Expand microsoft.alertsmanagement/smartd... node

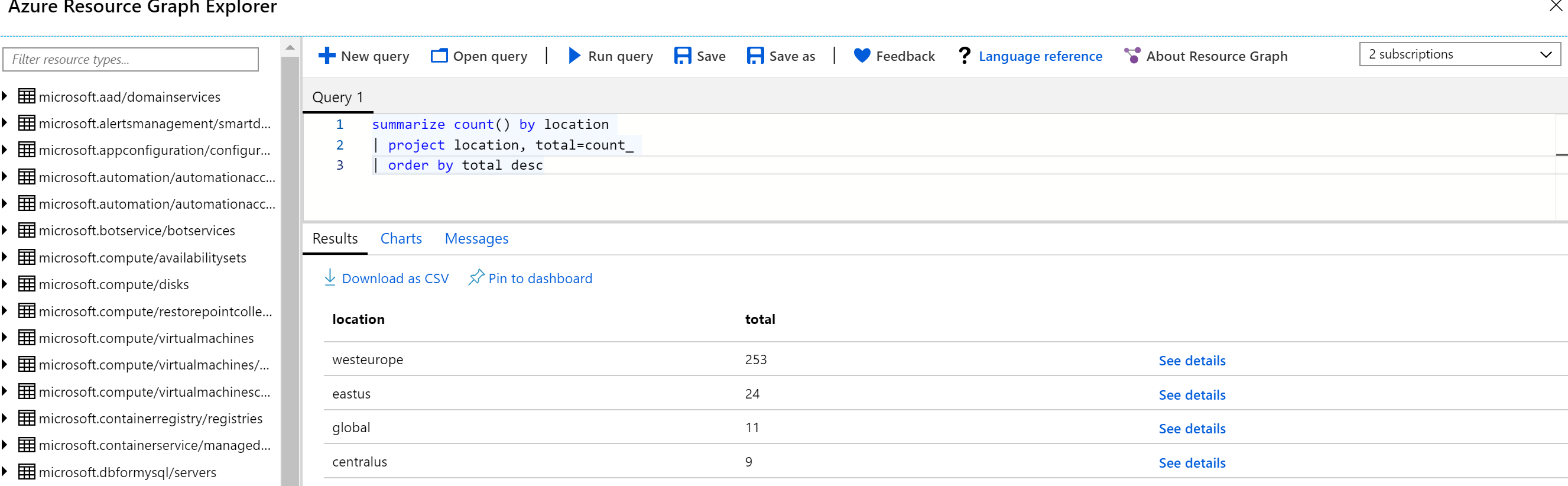coord(5,123)
